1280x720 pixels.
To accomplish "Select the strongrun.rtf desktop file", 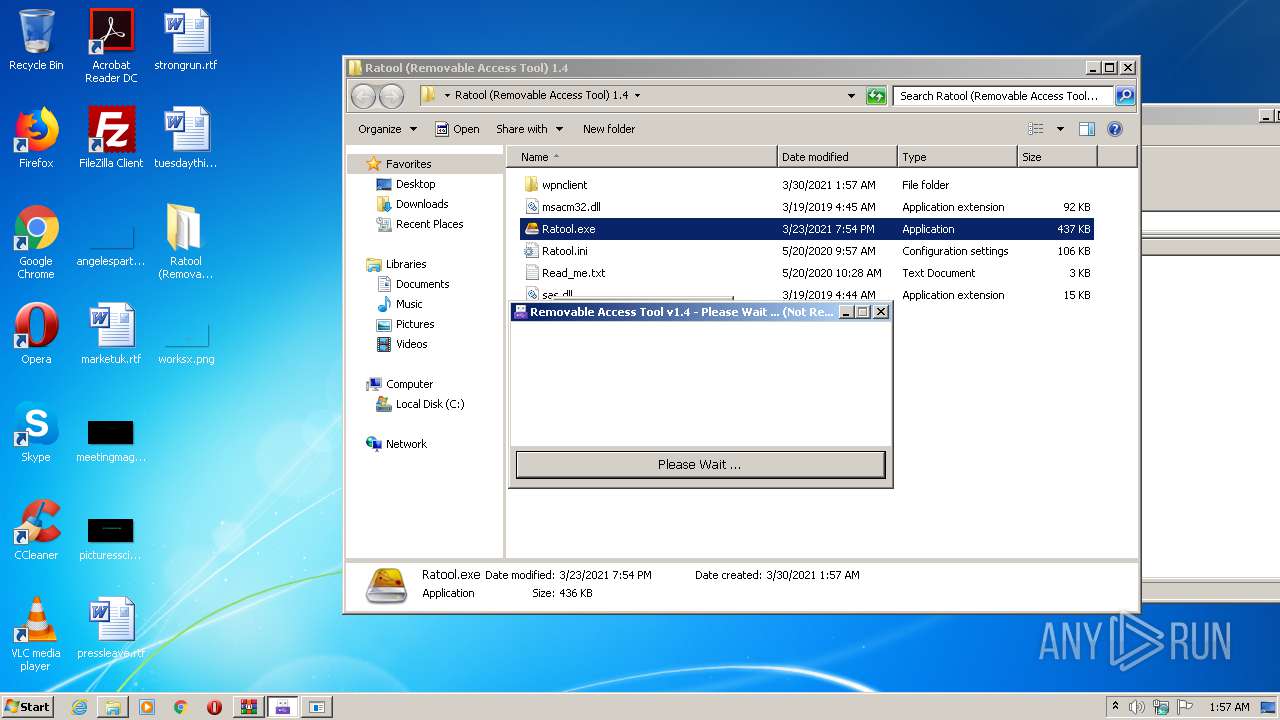I will pyautogui.click(x=186, y=41).
